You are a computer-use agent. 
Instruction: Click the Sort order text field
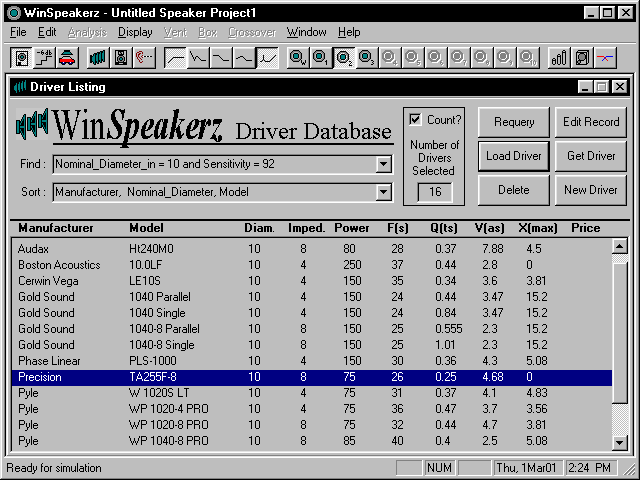215,192
